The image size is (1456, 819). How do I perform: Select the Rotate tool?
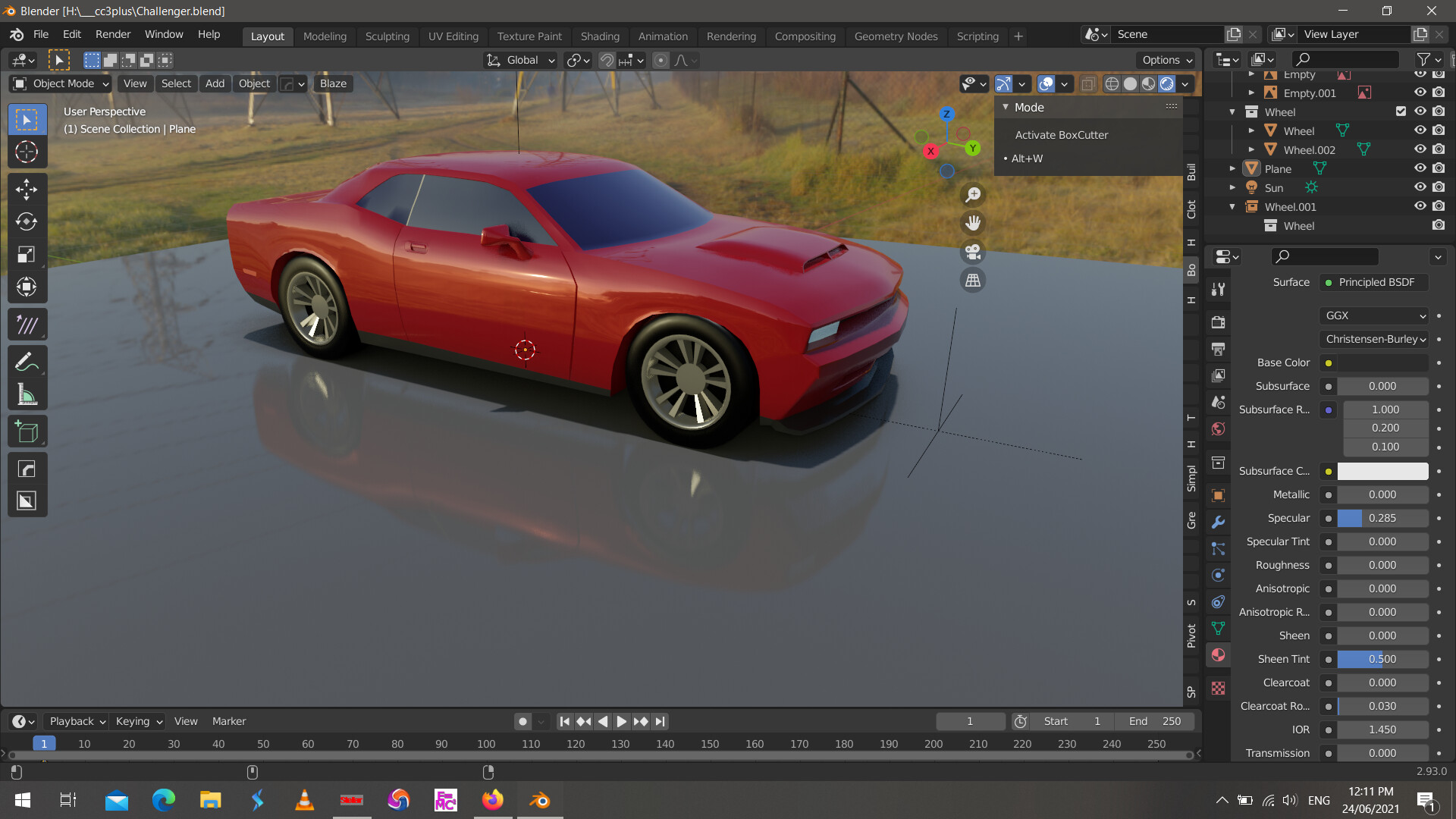click(x=27, y=221)
